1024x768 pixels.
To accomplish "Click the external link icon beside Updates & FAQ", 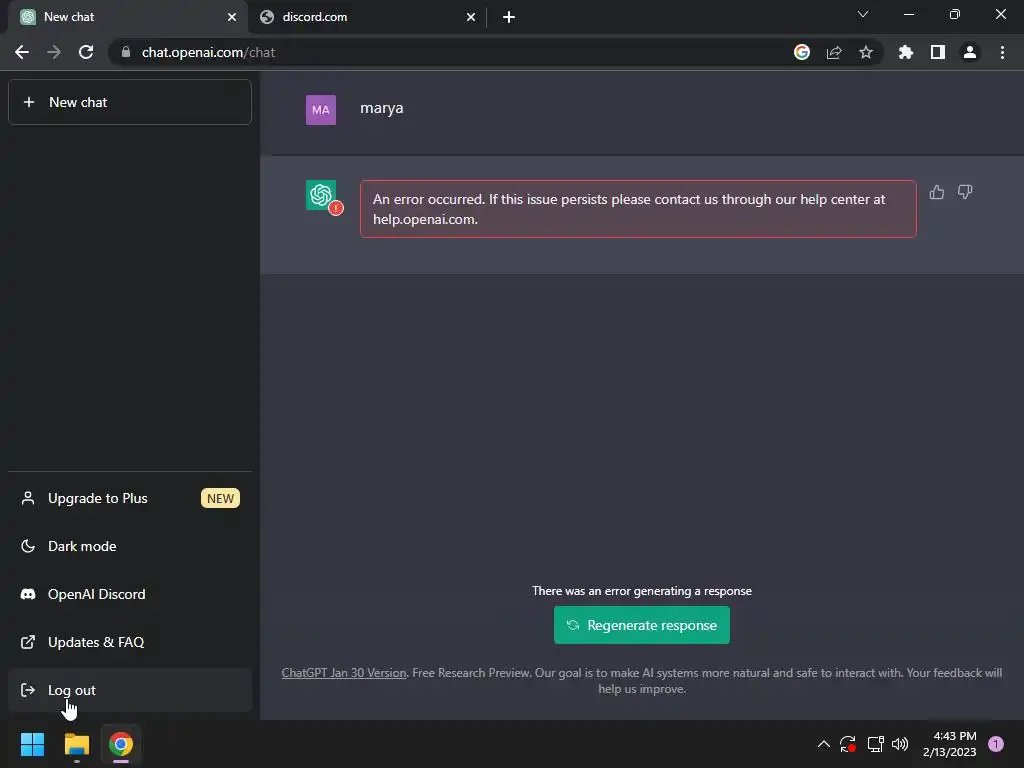I will click(x=28, y=642).
